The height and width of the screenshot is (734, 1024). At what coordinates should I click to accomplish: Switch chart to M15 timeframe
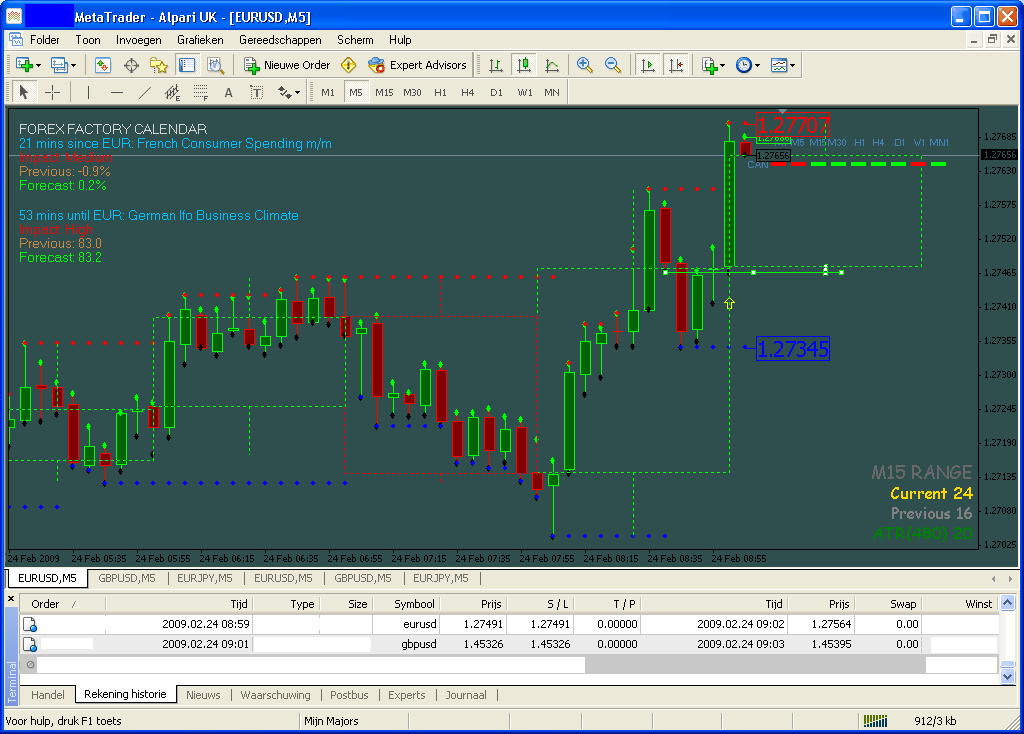pos(384,93)
